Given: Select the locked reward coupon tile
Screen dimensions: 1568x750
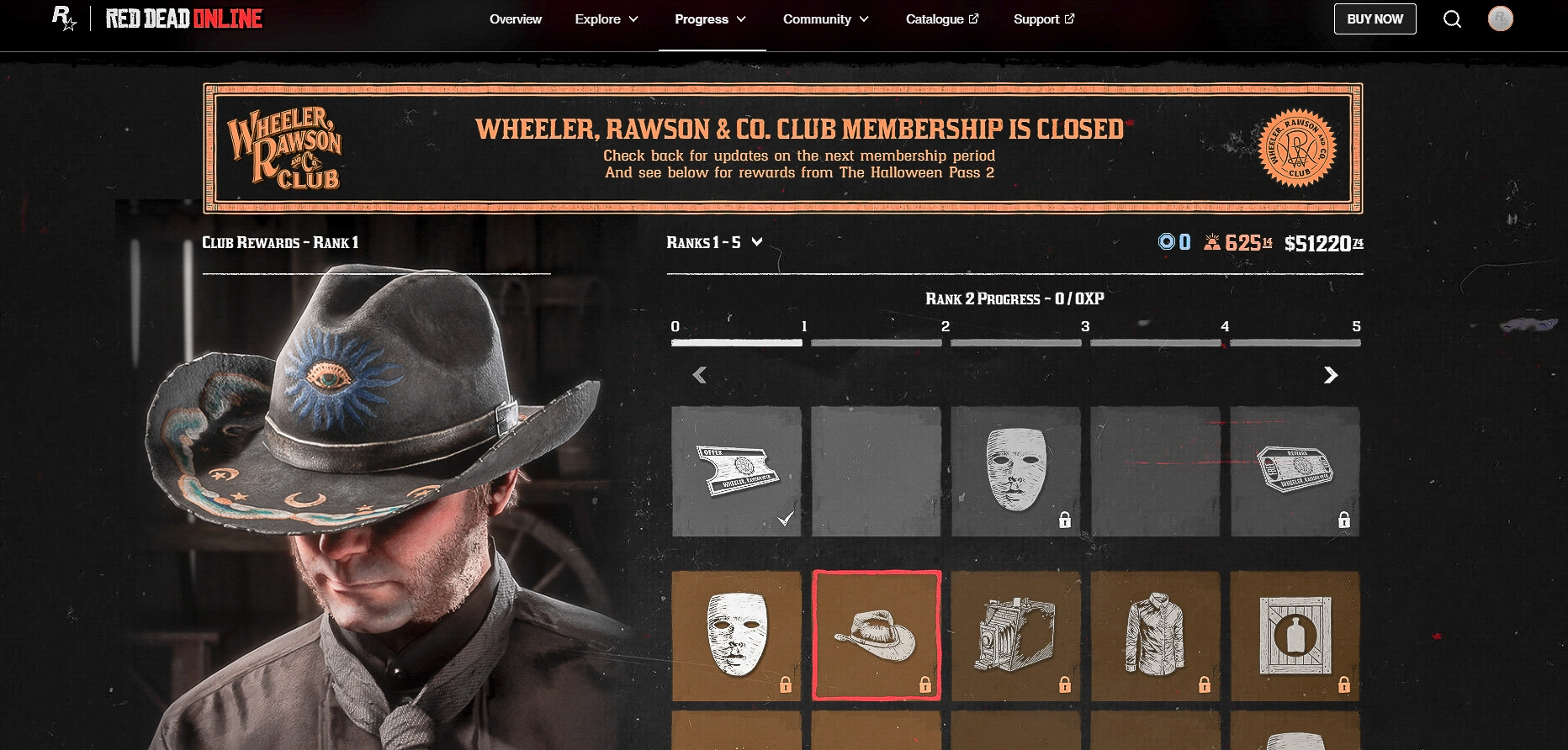Looking at the screenshot, I should pos(1295,472).
